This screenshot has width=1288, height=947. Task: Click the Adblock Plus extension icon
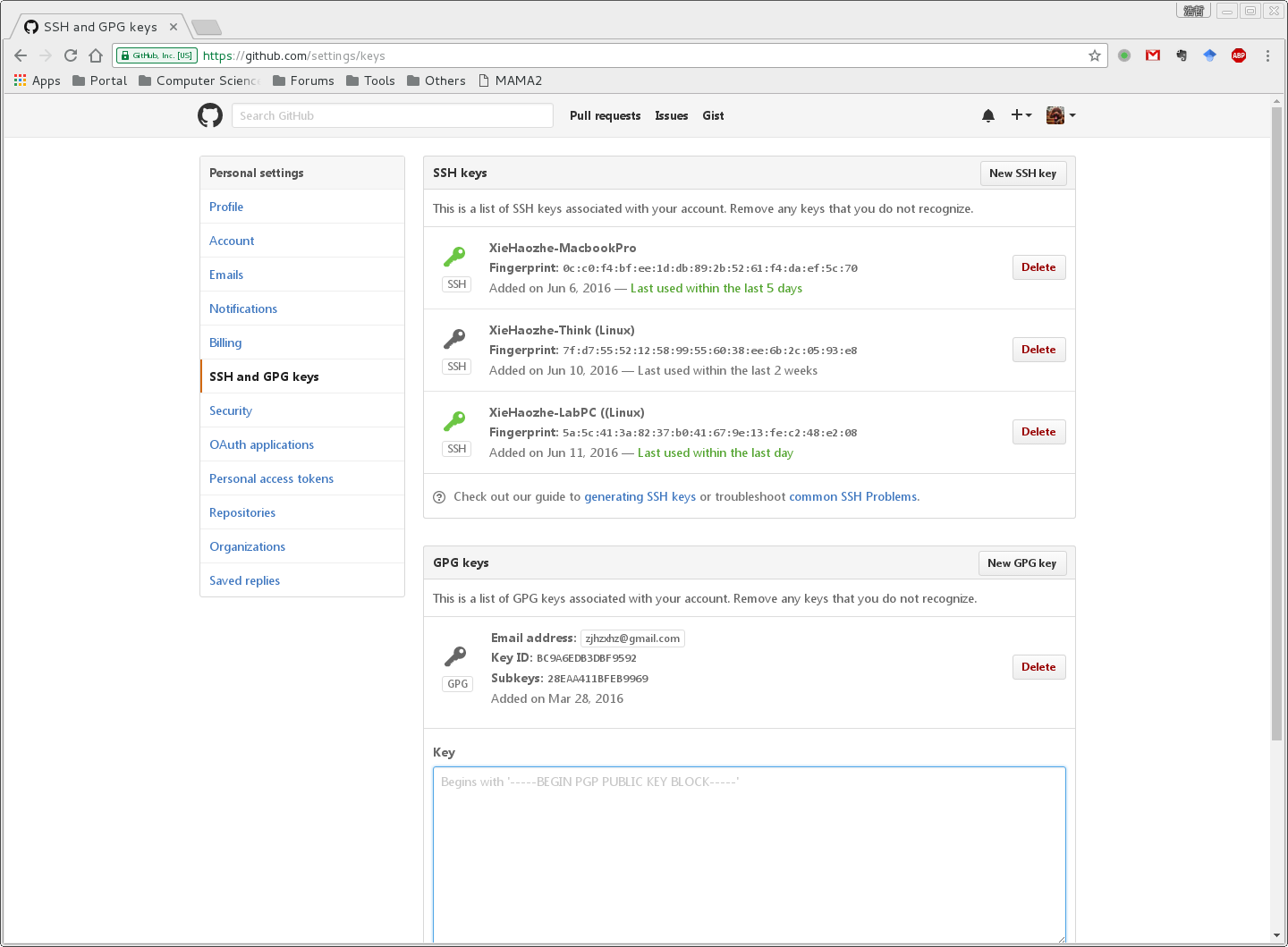[1239, 55]
